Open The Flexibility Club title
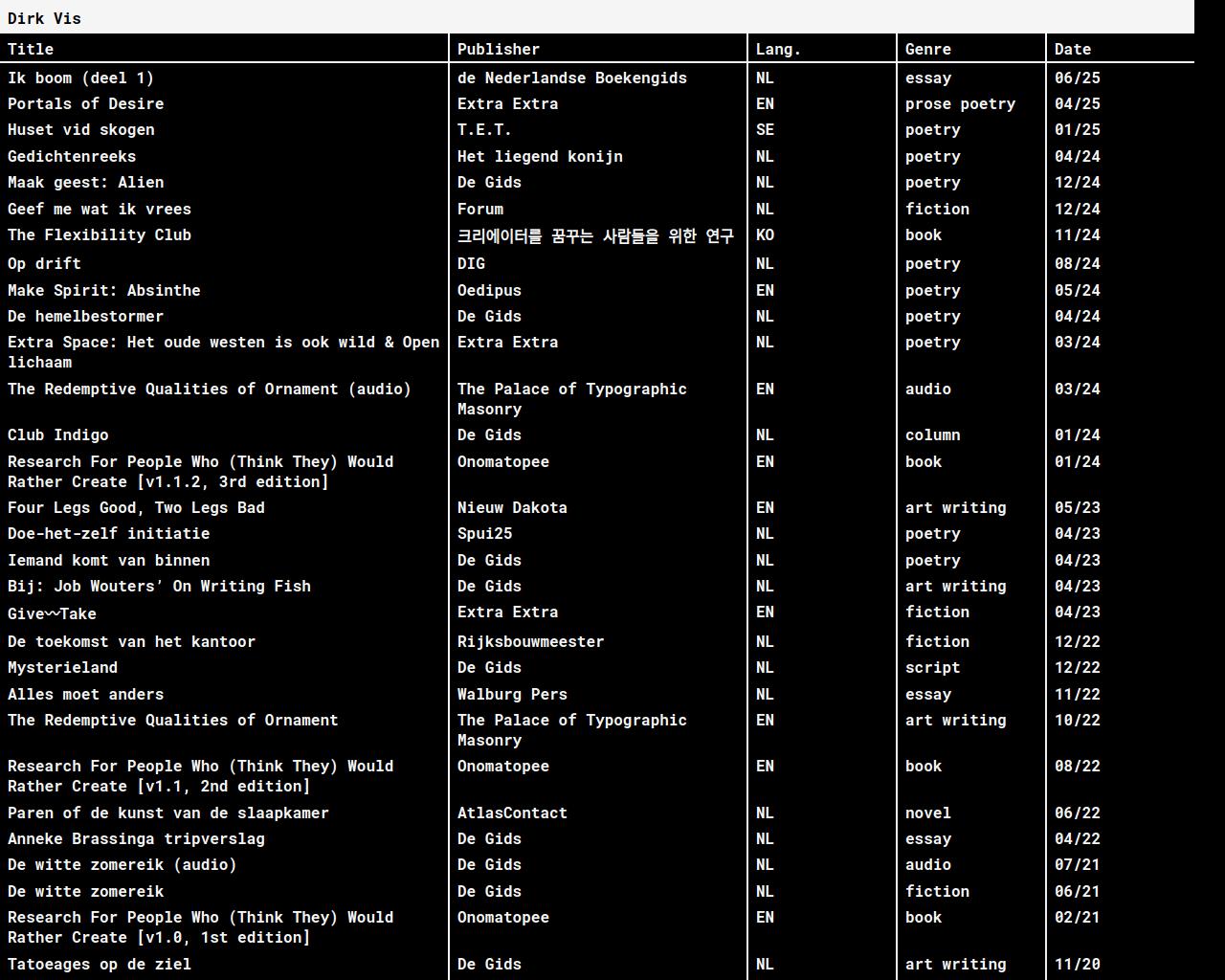The image size is (1225, 980). 100,234
